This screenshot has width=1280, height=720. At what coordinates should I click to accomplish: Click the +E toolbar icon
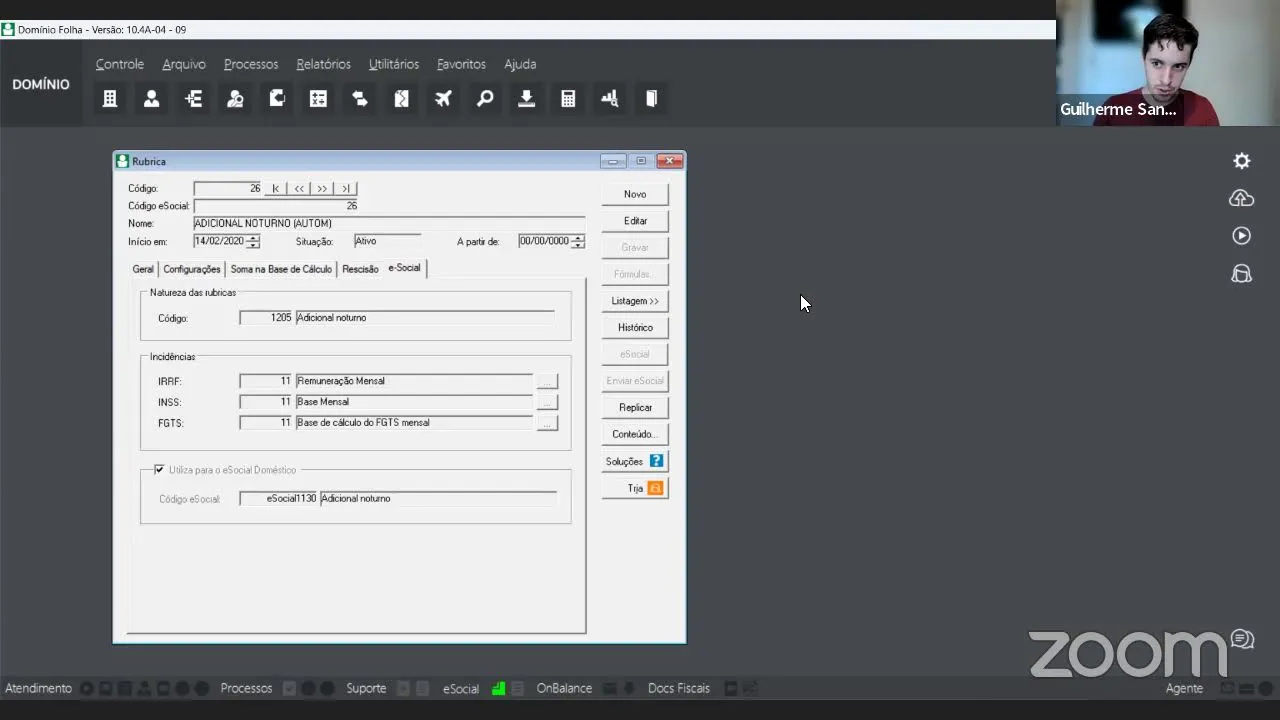tap(194, 99)
